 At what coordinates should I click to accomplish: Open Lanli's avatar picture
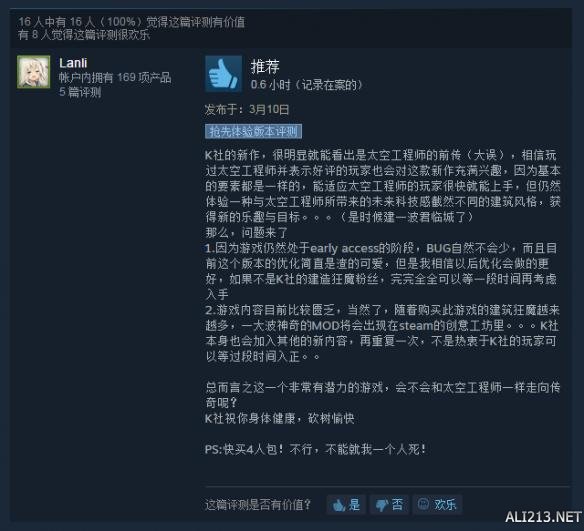click(34, 72)
